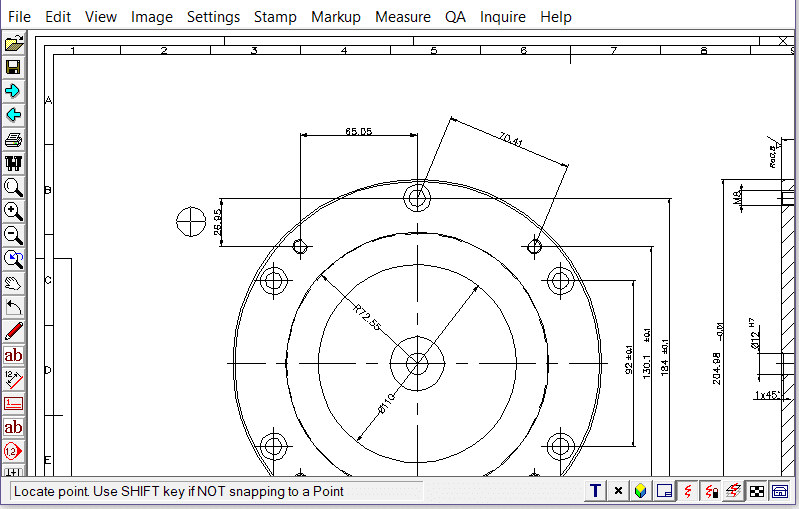This screenshot has height=509, width=799.
Task: Select the ab icon above the balloon tool
Action: pyautogui.click(x=13, y=427)
